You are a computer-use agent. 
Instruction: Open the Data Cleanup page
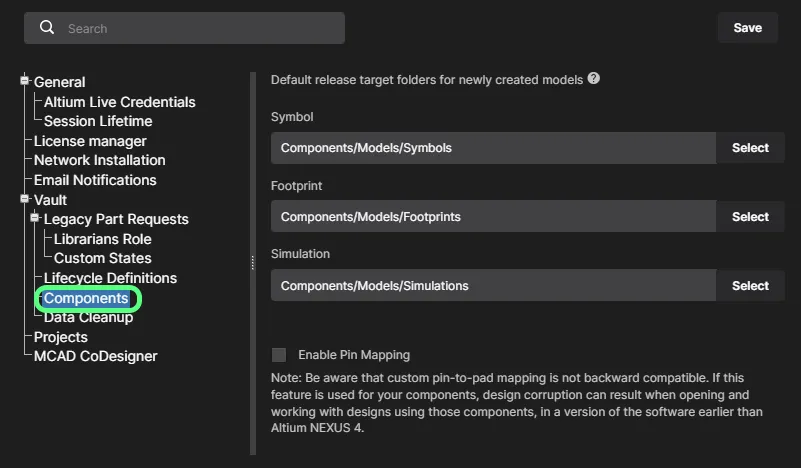(x=88, y=317)
